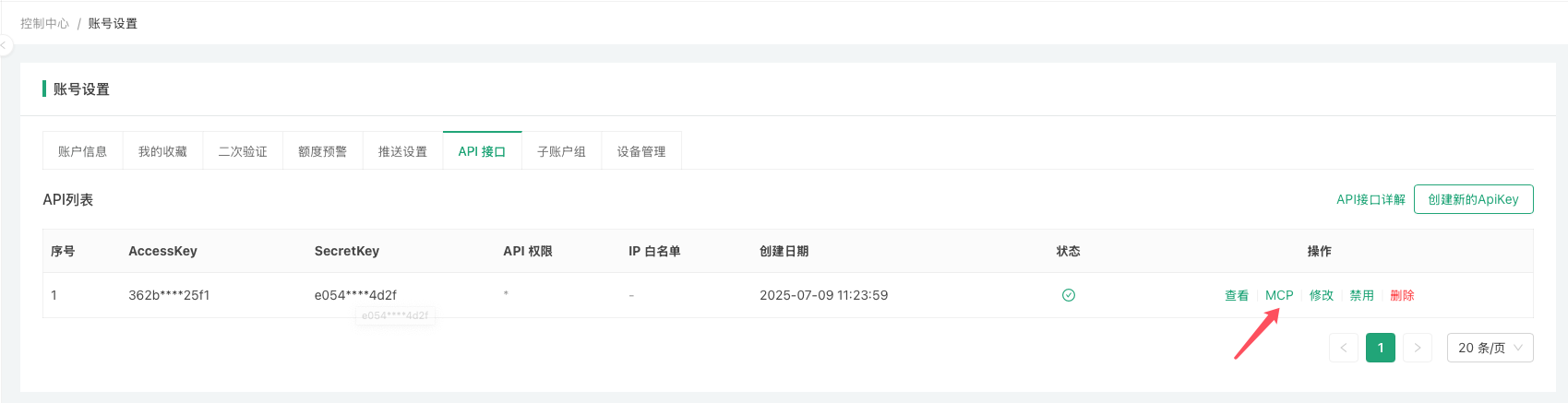Open the API接口详解 link
The height and width of the screenshot is (403, 1568).
(1371, 199)
